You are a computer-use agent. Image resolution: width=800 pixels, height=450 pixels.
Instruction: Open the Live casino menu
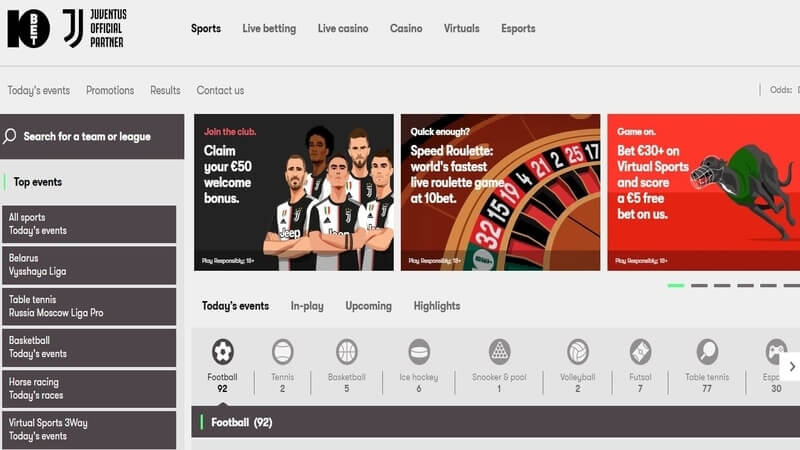[x=343, y=29]
